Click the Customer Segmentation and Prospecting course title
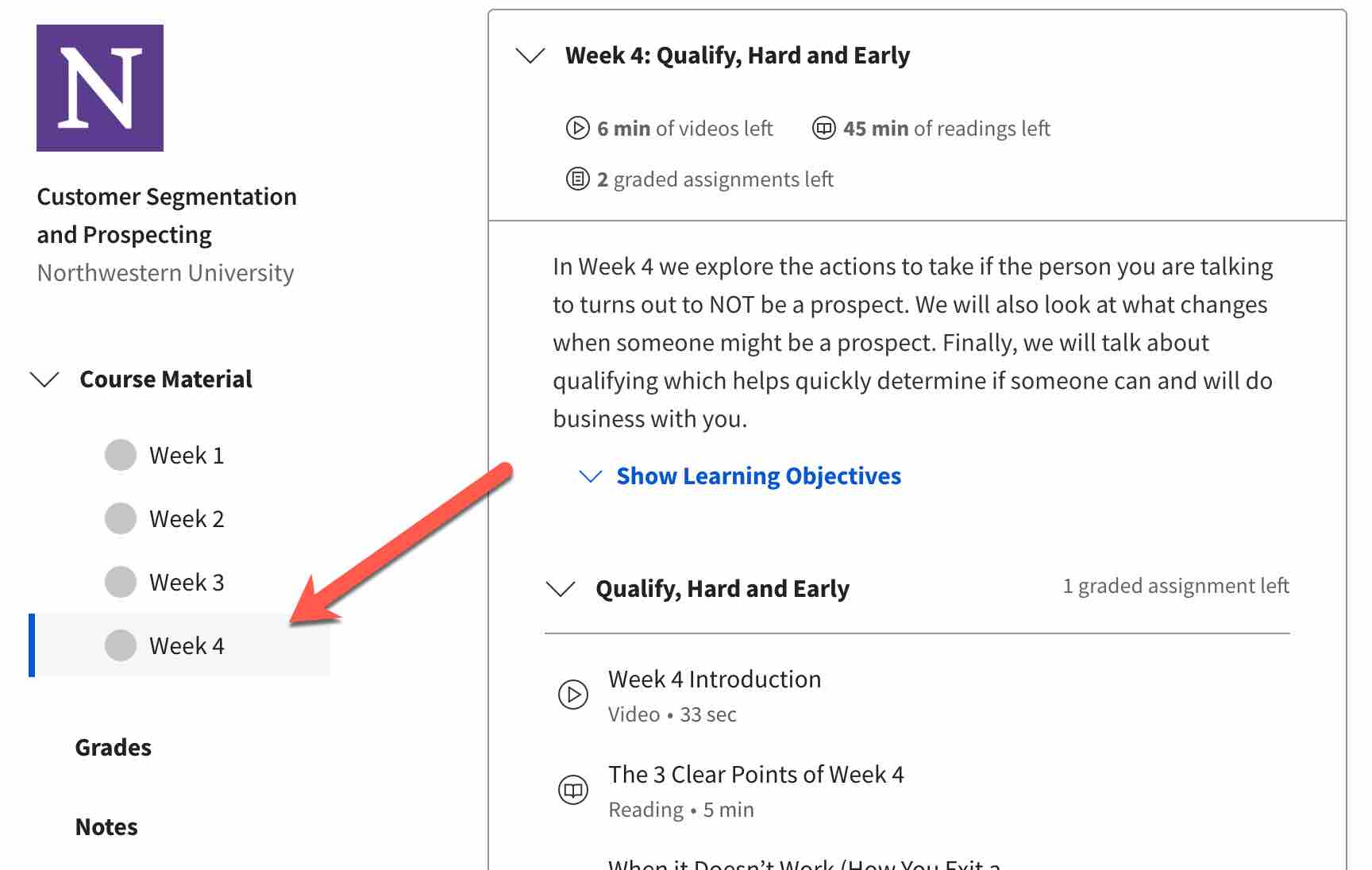This screenshot has width=1372, height=870. [167, 216]
